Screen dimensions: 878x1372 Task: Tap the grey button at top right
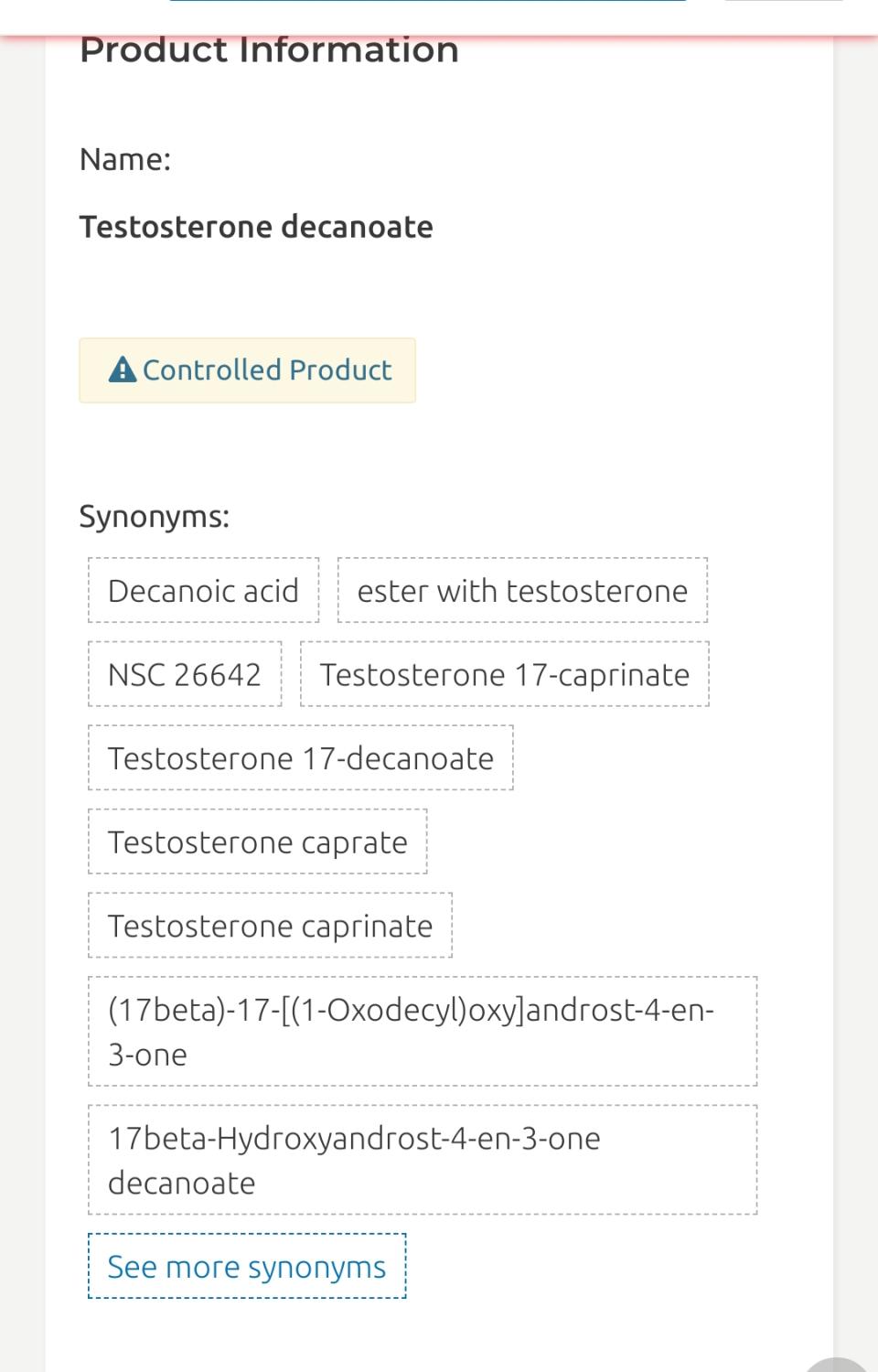[783, 1]
